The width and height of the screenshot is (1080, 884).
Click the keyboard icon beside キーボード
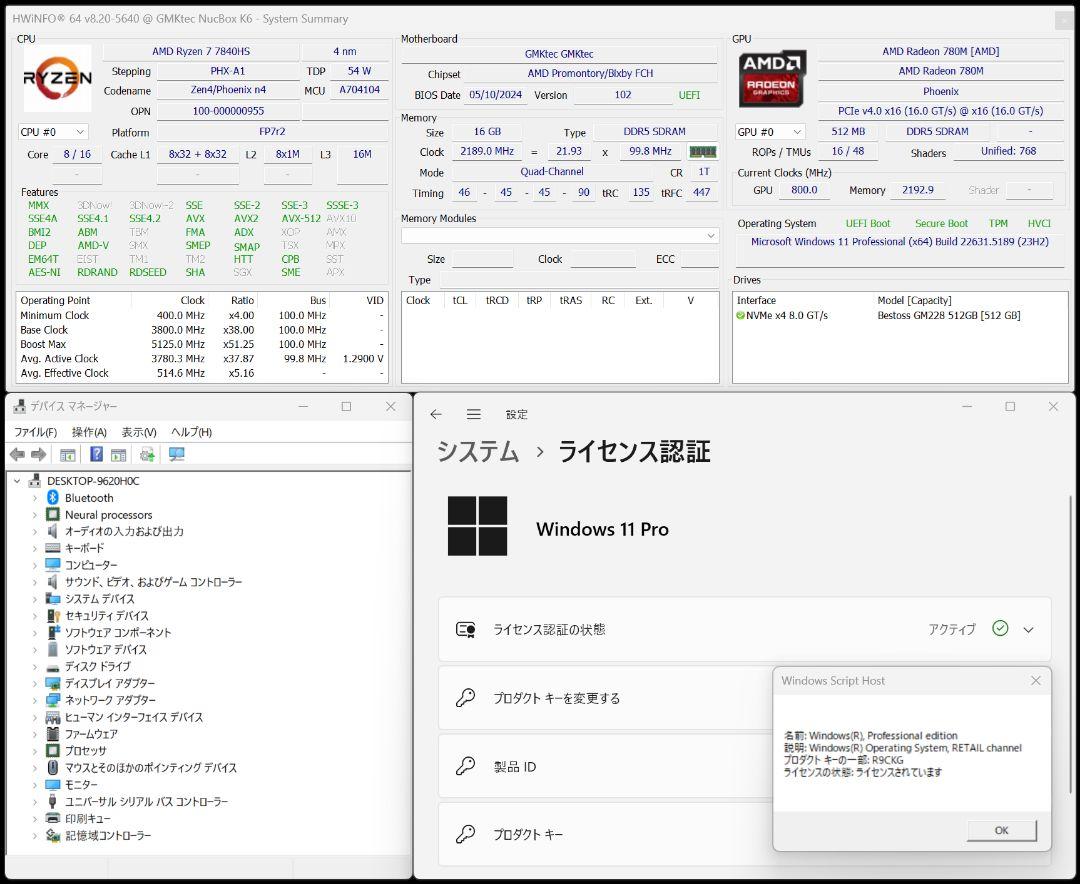(x=53, y=548)
